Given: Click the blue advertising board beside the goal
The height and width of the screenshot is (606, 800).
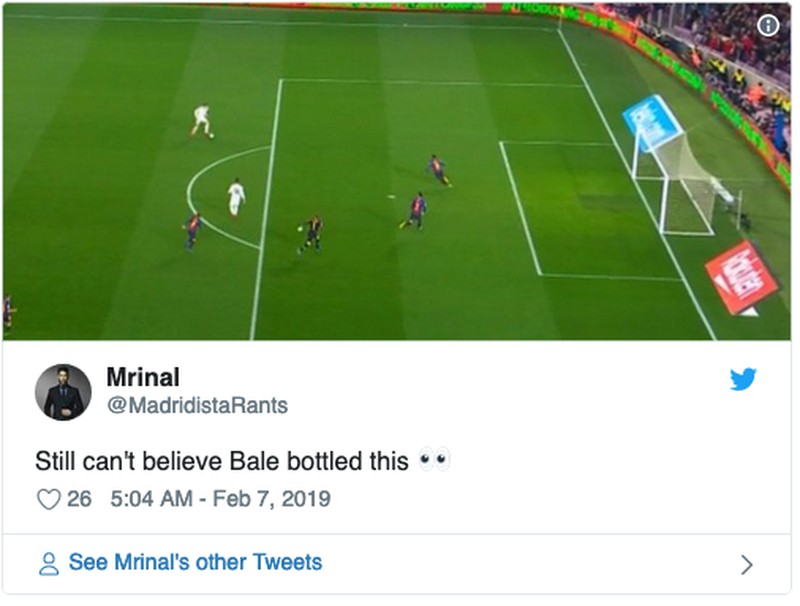Looking at the screenshot, I should [x=652, y=122].
